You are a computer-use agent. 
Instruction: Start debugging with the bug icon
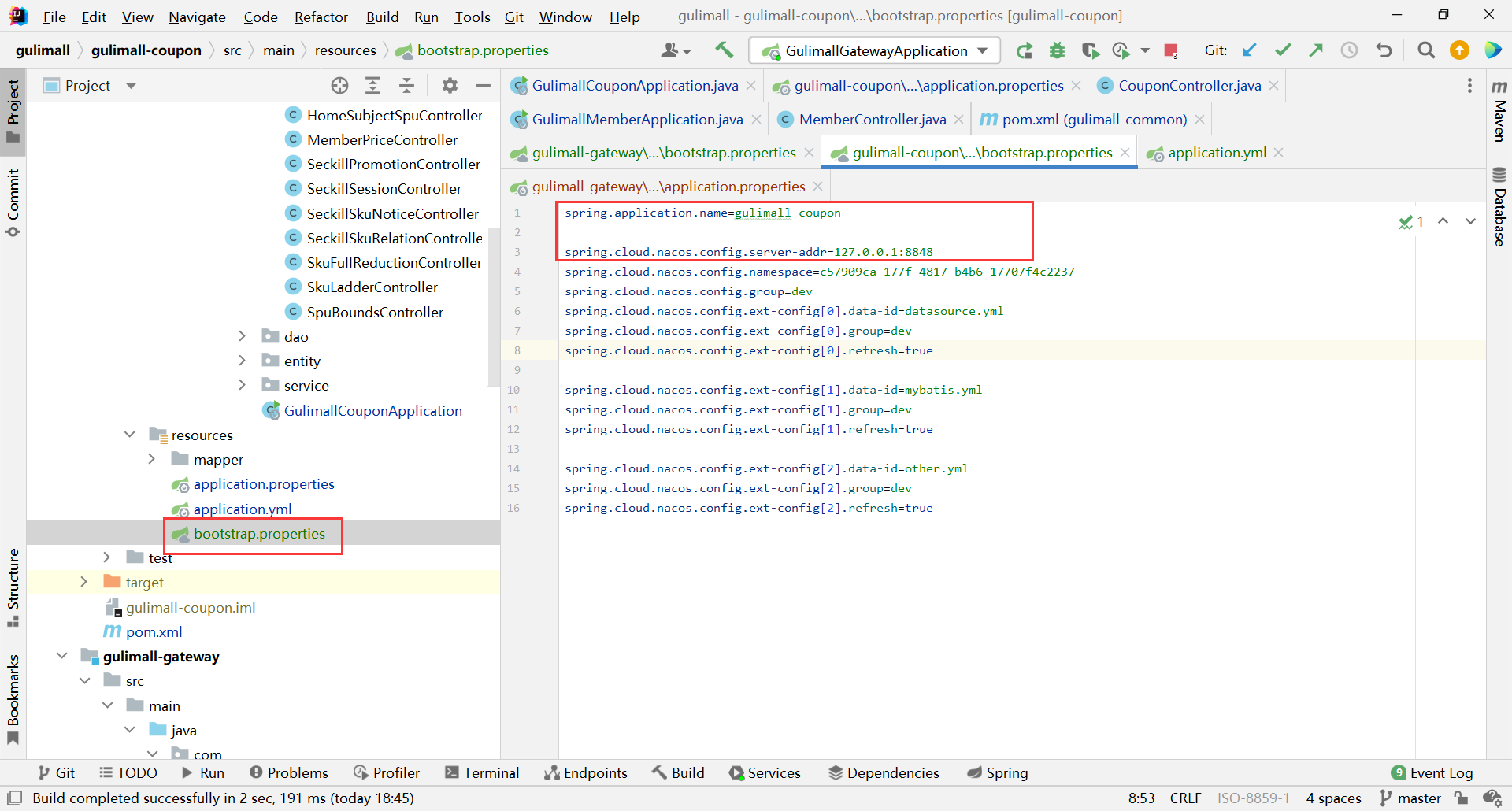tap(1057, 50)
